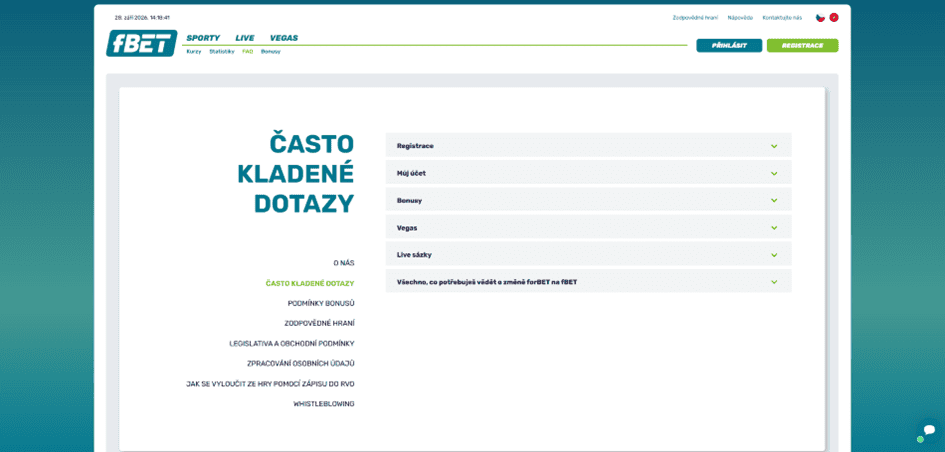Screen dimensions: 945x452
Task: Select the FAQ submenu item
Action: 248,52
